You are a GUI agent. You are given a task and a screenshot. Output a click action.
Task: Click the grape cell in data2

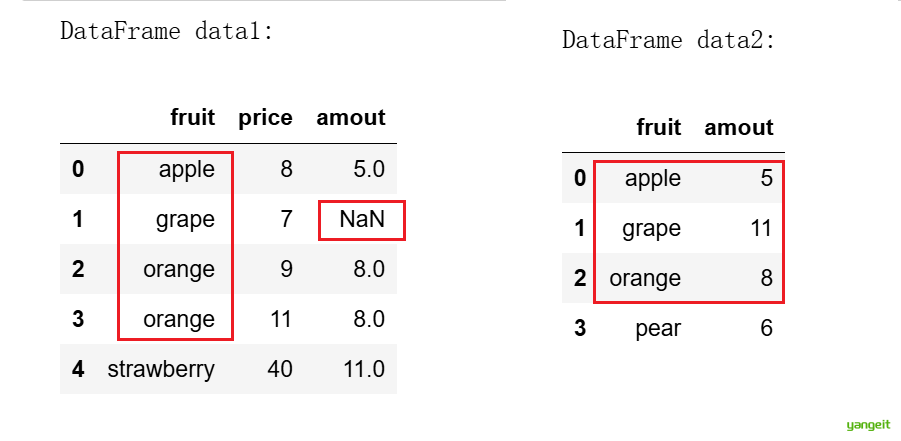coord(651,228)
